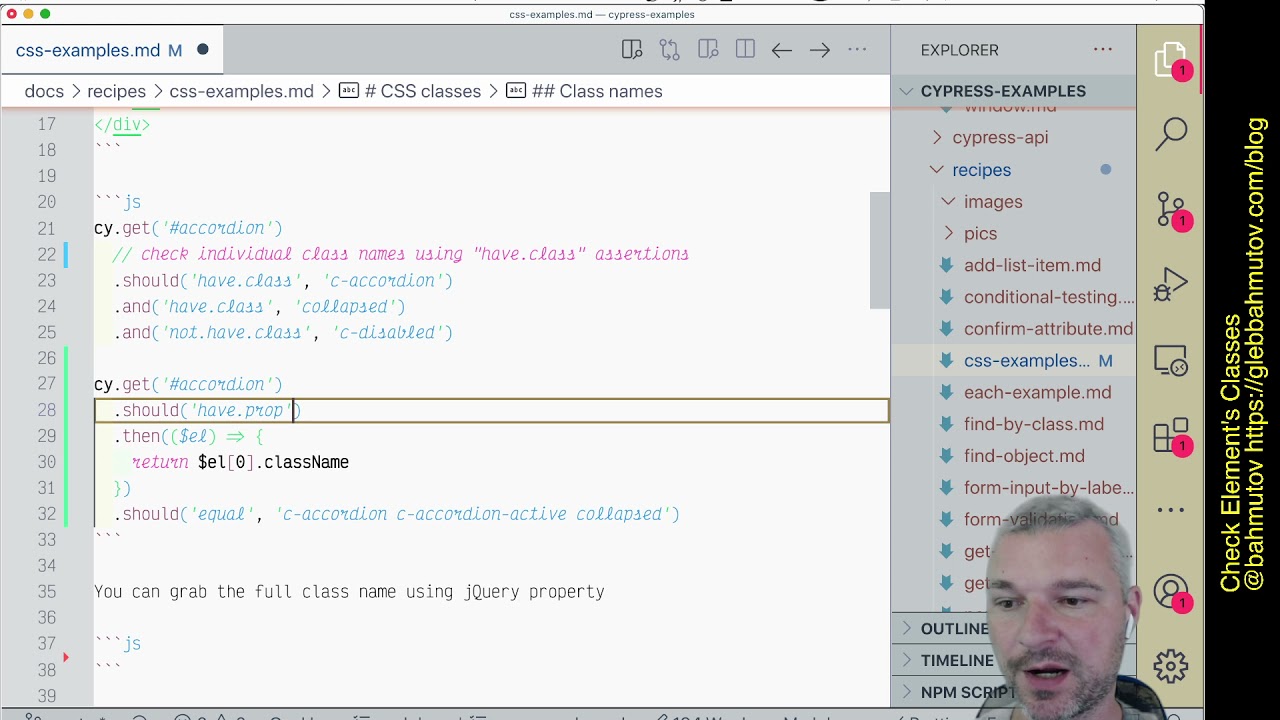The width and height of the screenshot is (1280, 720).
Task: Open the Extensions view
Action: click(1171, 436)
